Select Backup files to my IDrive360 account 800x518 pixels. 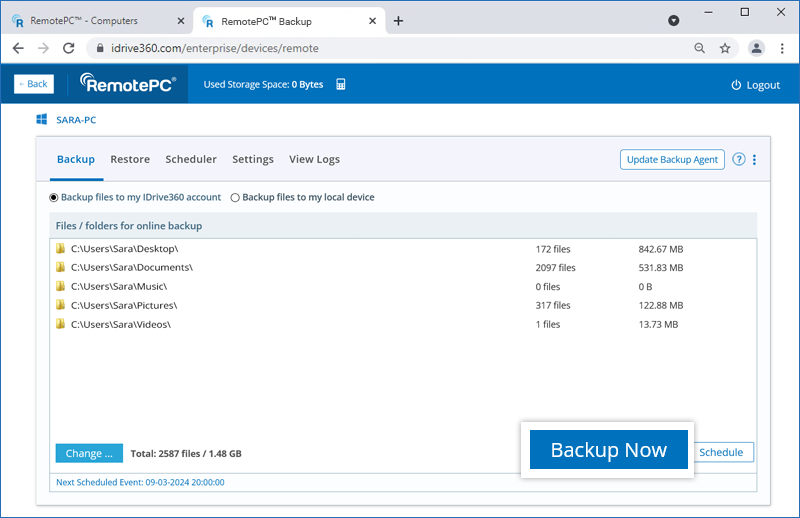pyautogui.click(x=55, y=197)
